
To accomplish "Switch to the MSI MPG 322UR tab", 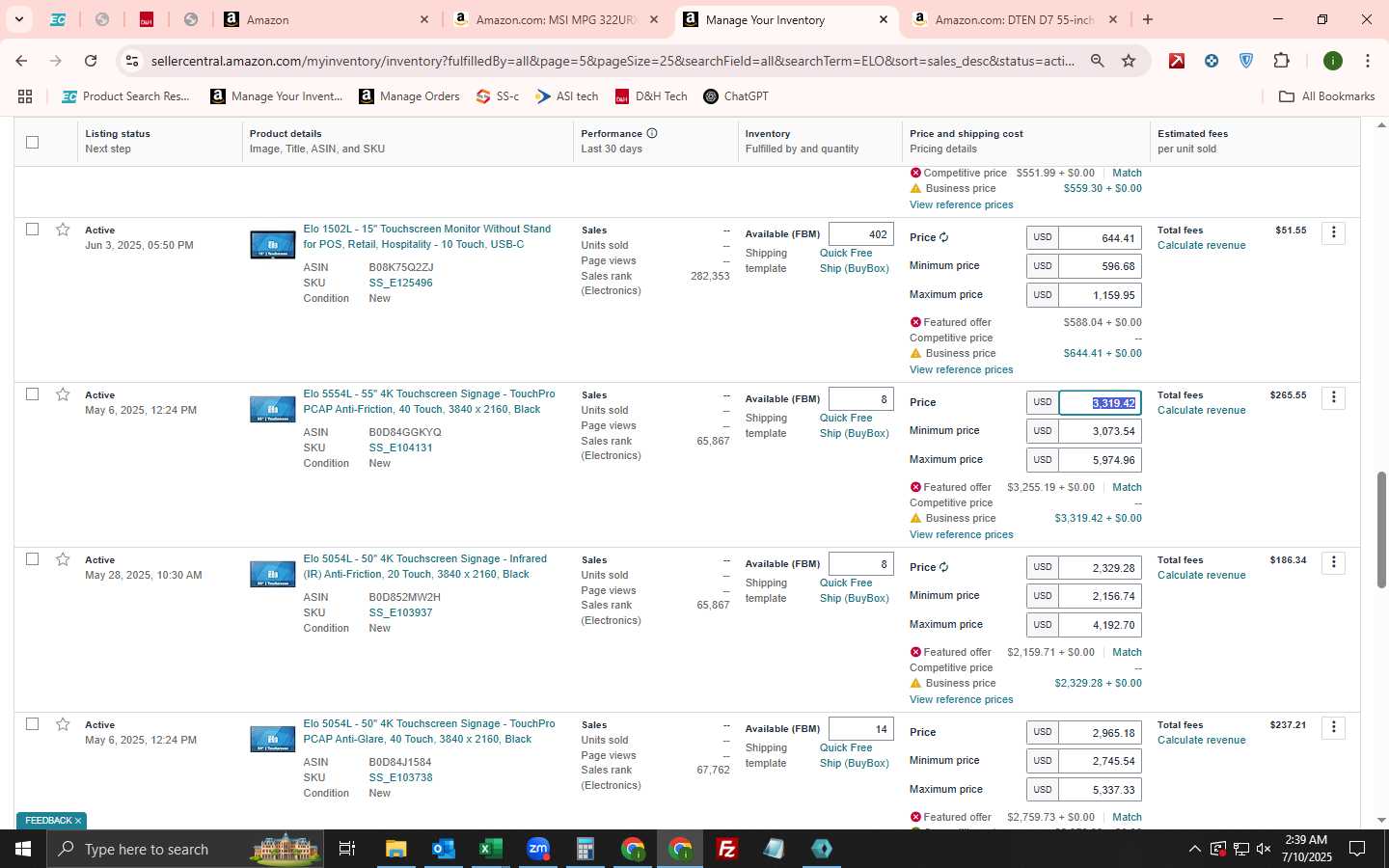I will point(557,19).
